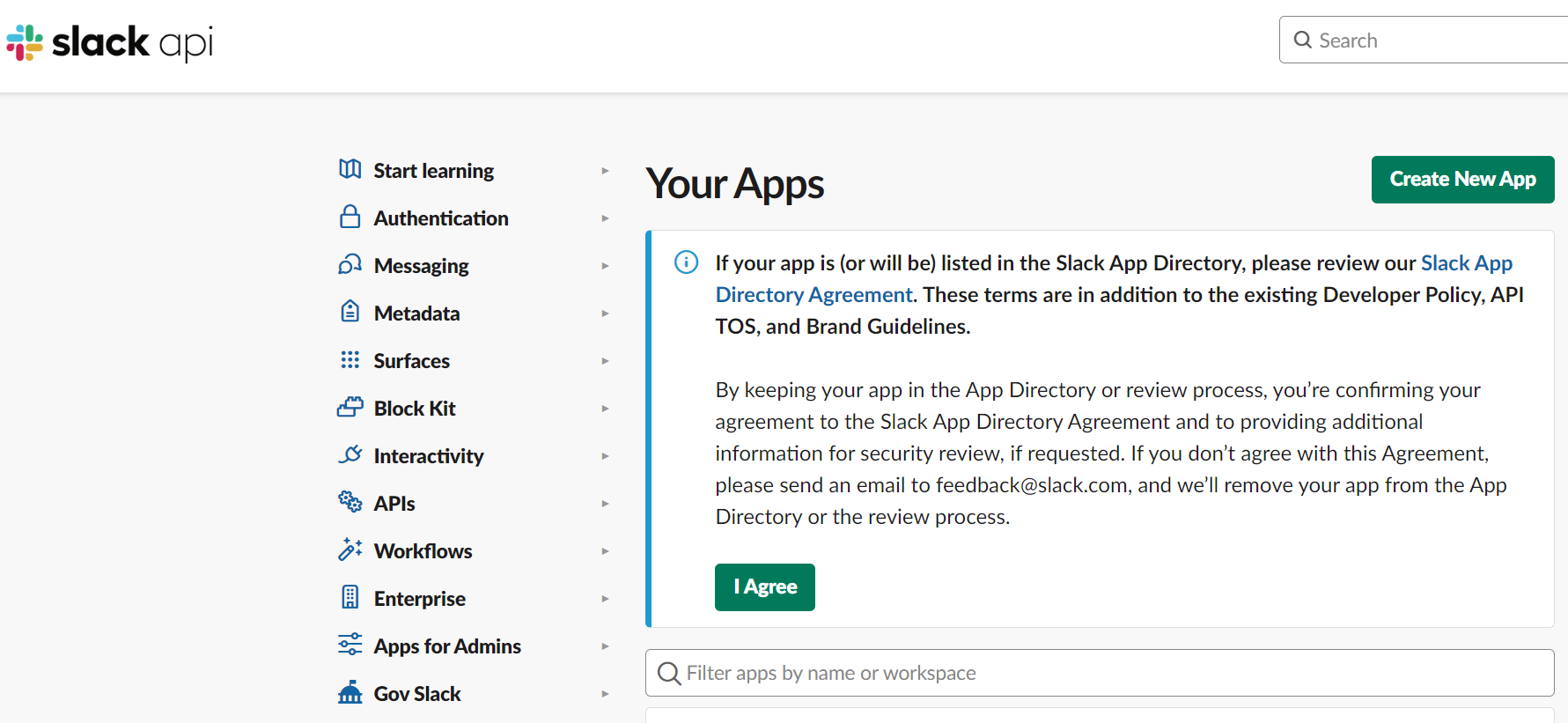The width and height of the screenshot is (1568, 723).
Task: Open the Enterprise menu item
Action: coord(419,599)
